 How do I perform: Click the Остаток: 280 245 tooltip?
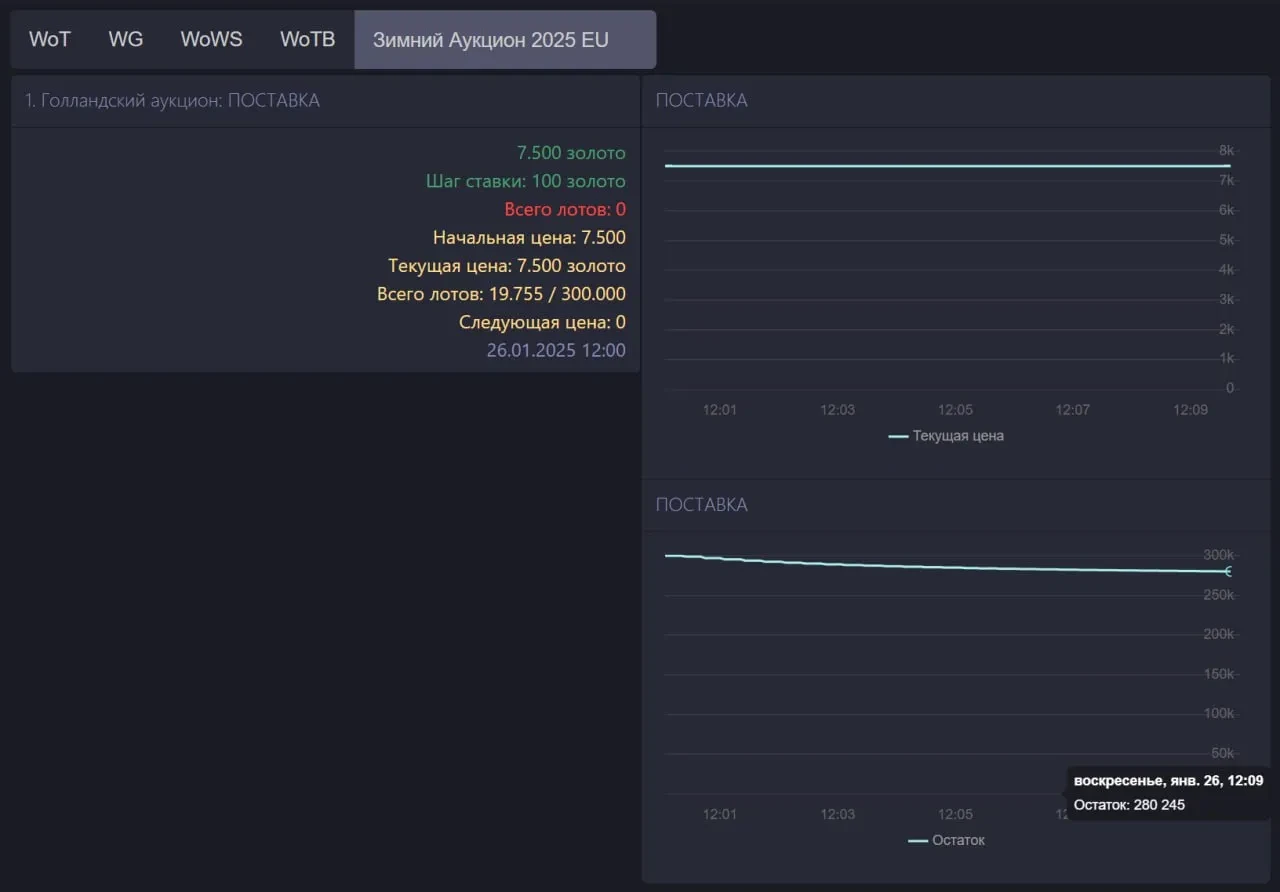click(1129, 805)
